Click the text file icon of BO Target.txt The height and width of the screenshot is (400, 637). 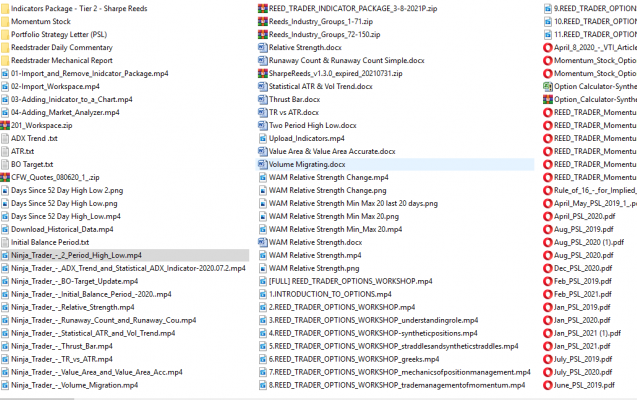tap(5, 164)
